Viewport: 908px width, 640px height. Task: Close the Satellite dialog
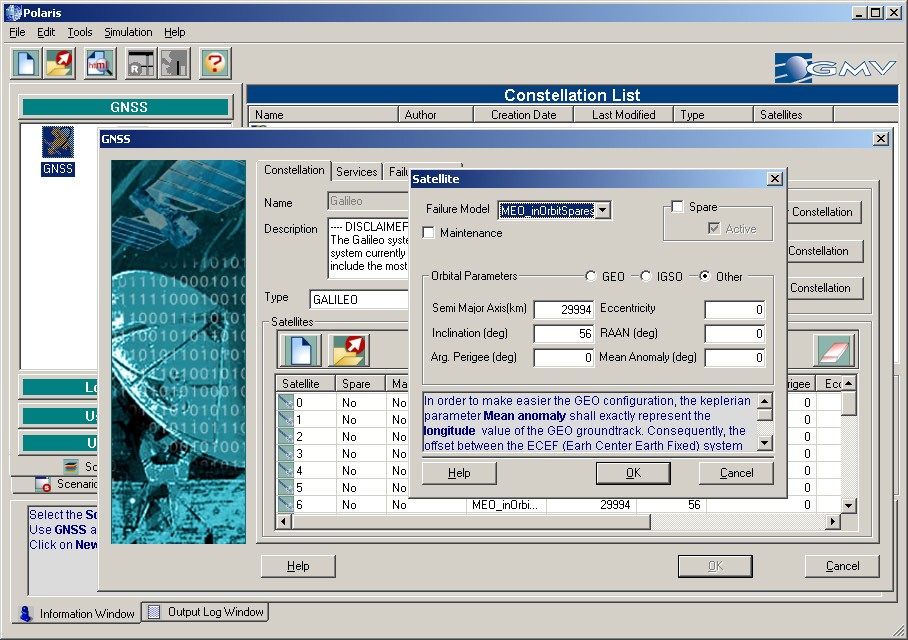point(775,178)
